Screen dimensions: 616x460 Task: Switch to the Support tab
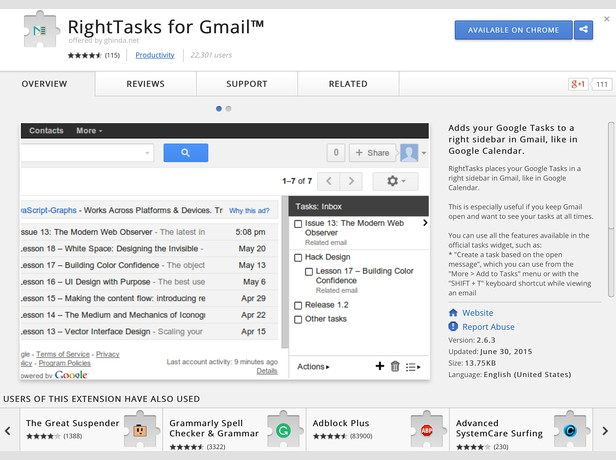247,84
